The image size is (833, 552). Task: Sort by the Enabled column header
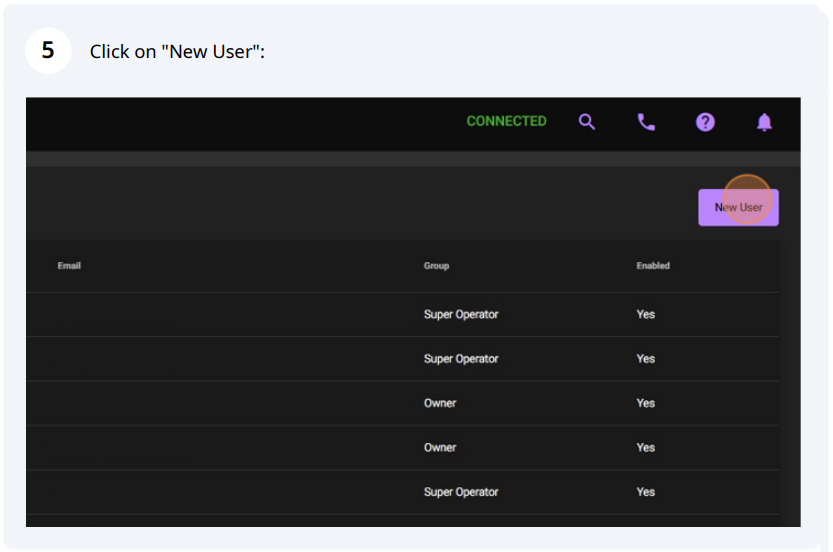tap(653, 266)
